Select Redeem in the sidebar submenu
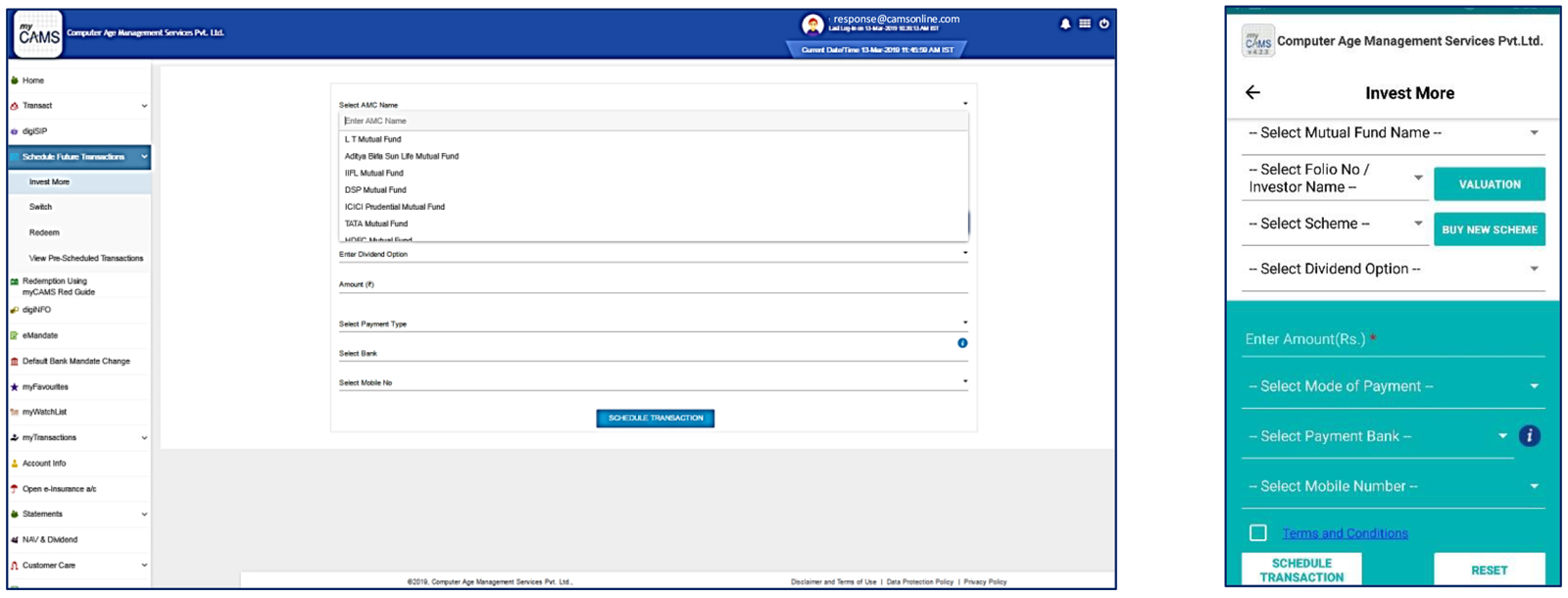This screenshot has width=1568, height=598. point(44,233)
